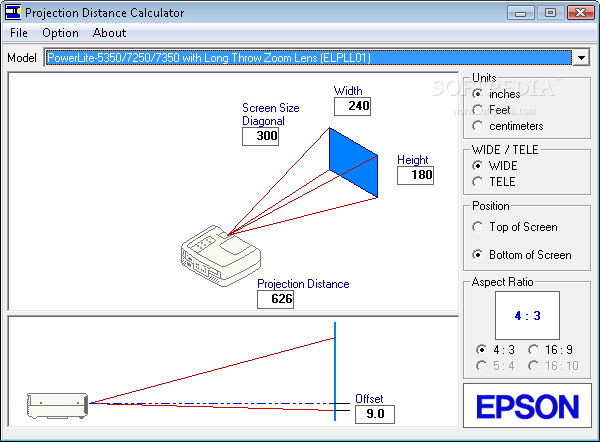600x442 pixels.
Task: Set position to Top of Screen
Action: tap(515, 227)
